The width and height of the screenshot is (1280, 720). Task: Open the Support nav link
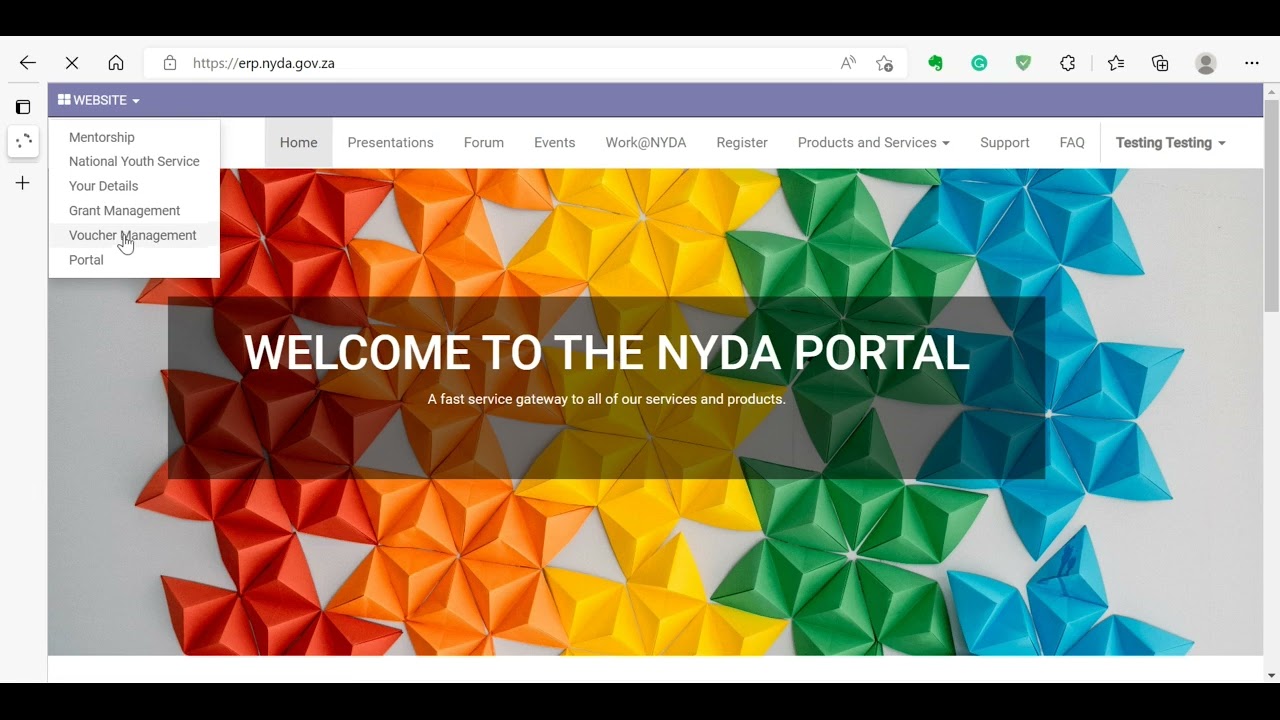point(1004,143)
